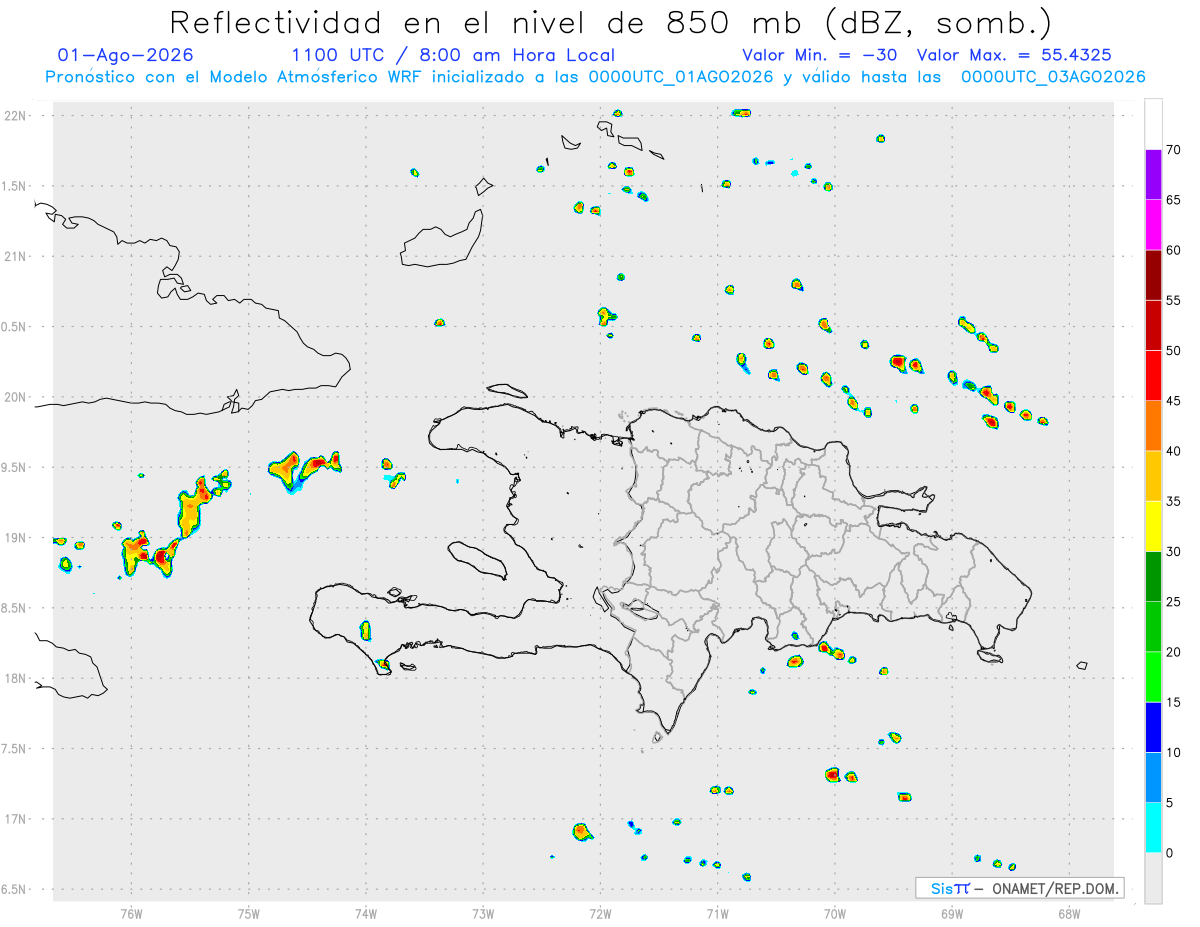The width and height of the screenshot is (1200, 927).
Task: Click the longitude axis label '68W'
Action: (x=1069, y=913)
